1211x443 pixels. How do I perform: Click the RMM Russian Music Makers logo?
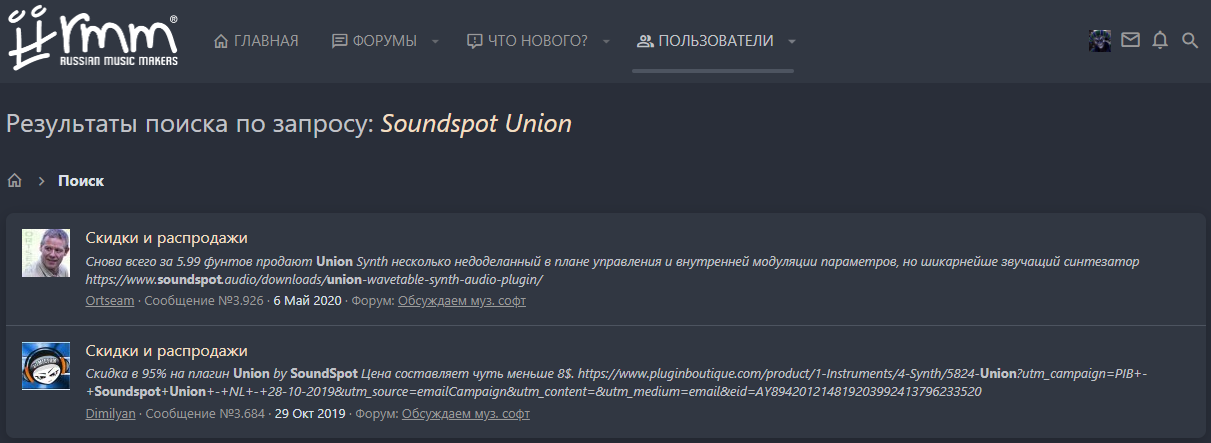[93, 40]
